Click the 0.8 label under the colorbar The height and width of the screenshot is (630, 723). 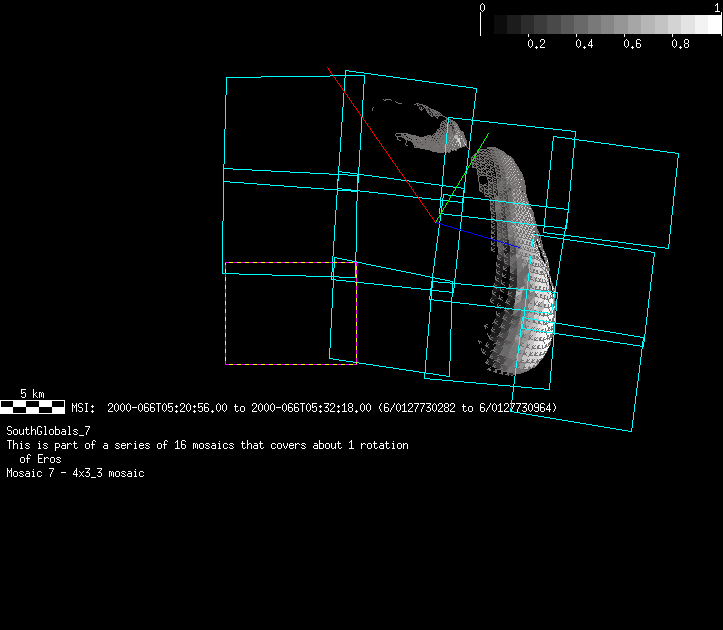(681, 44)
